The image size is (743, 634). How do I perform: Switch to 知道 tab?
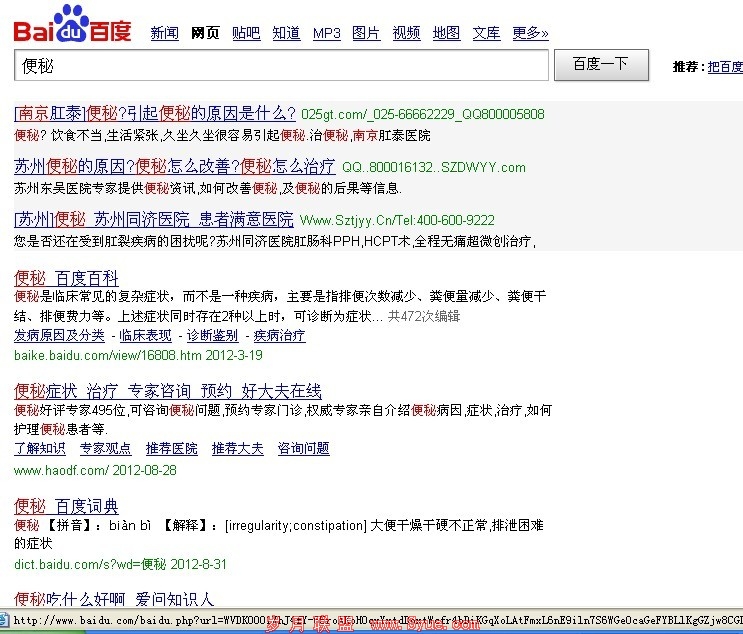point(286,33)
